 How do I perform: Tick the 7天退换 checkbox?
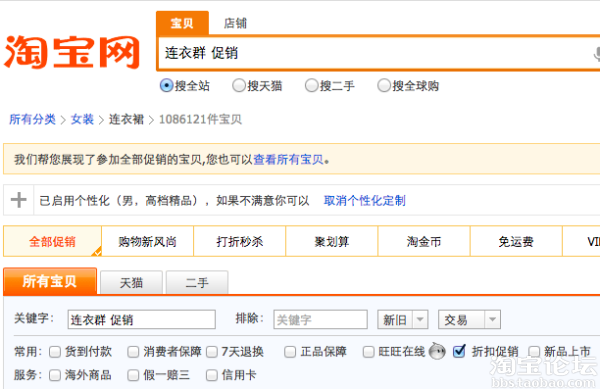click(x=212, y=352)
